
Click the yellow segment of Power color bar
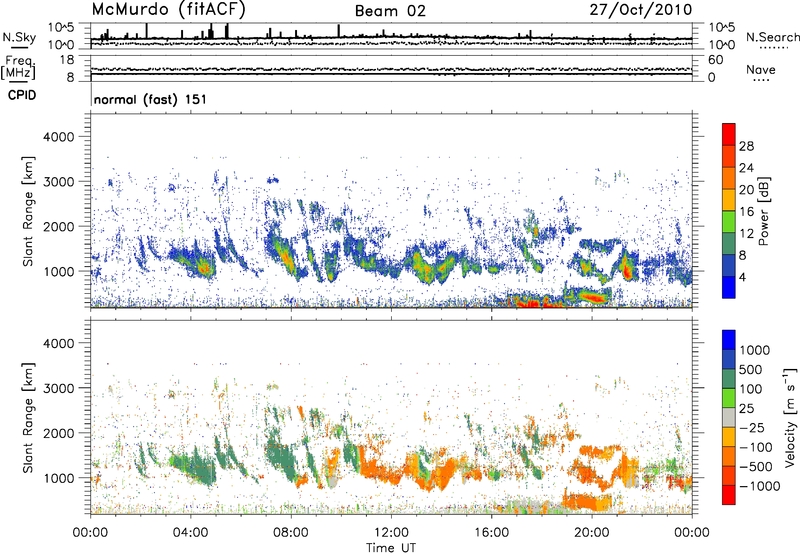point(729,200)
